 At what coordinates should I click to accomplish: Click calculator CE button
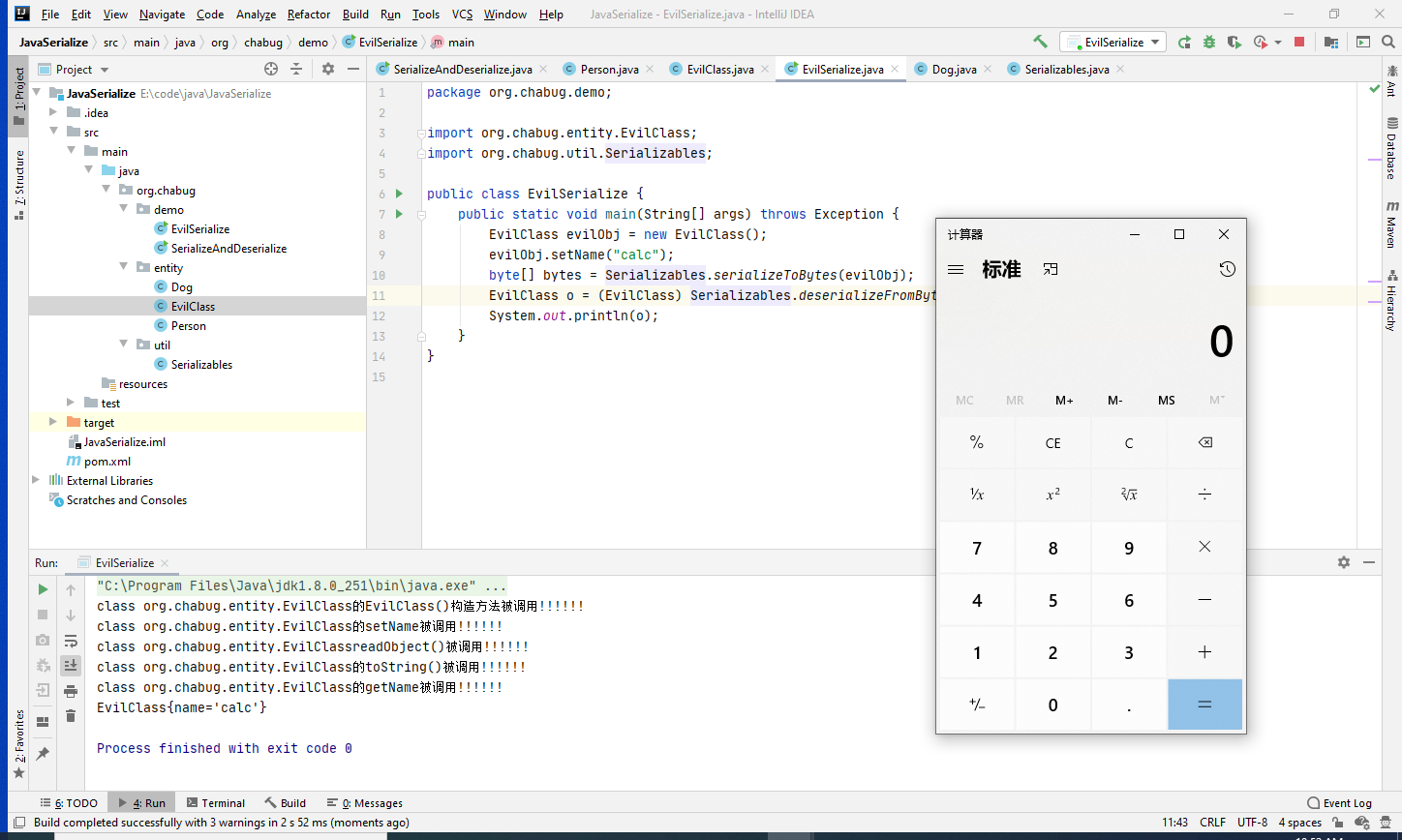point(1053,443)
